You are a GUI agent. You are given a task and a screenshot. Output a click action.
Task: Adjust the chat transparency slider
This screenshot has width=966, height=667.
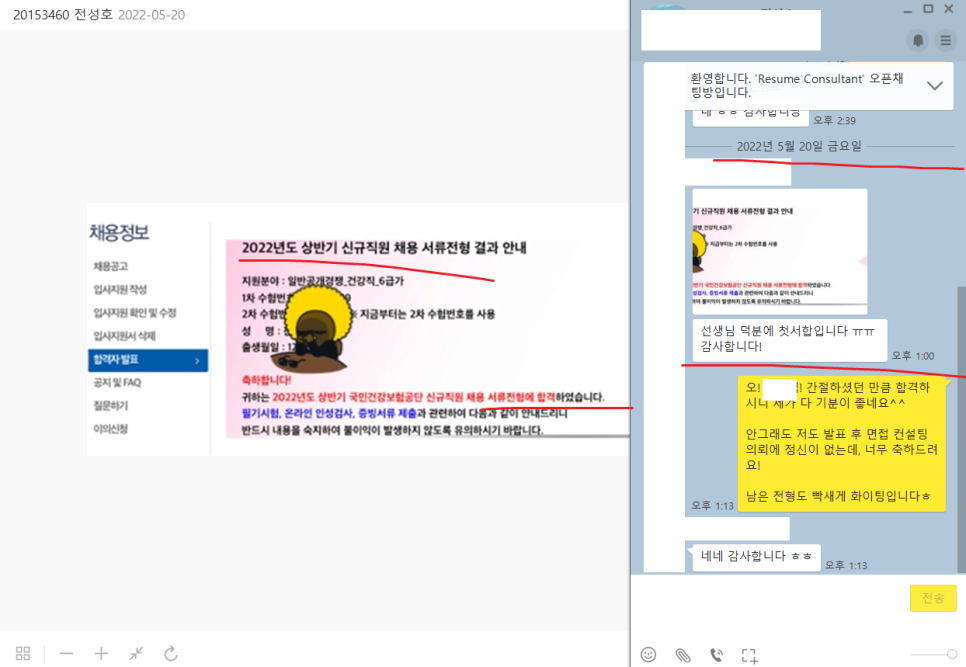point(934,654)
